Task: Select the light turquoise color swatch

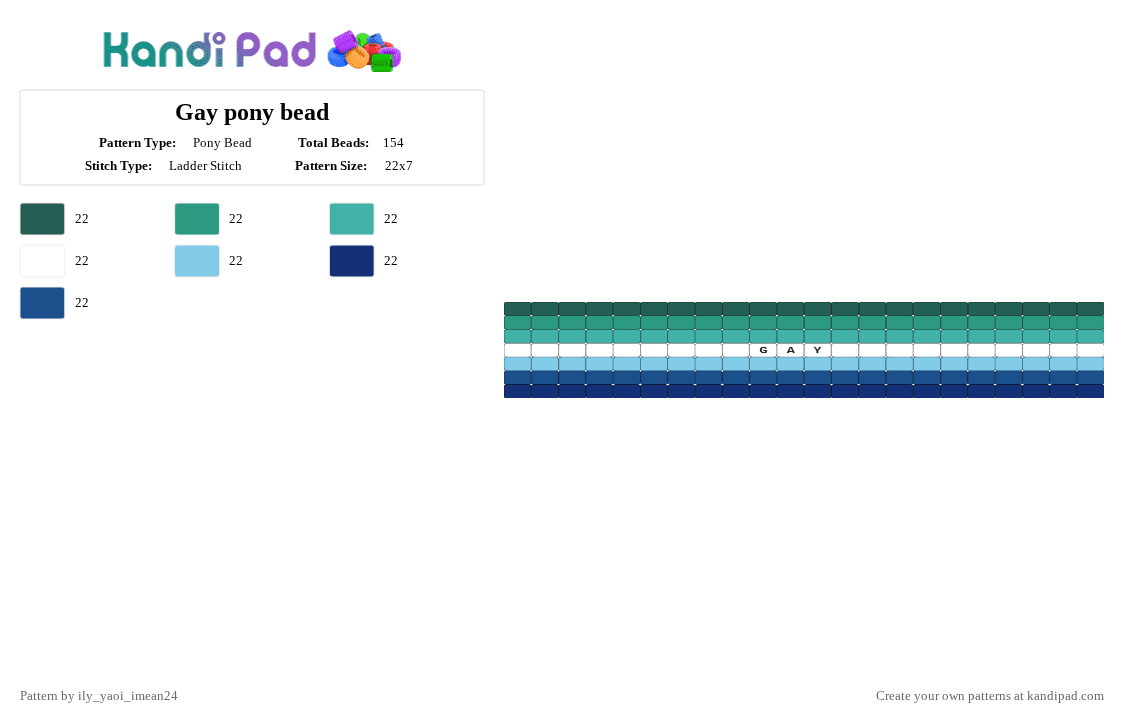Action: pos(352,219)
